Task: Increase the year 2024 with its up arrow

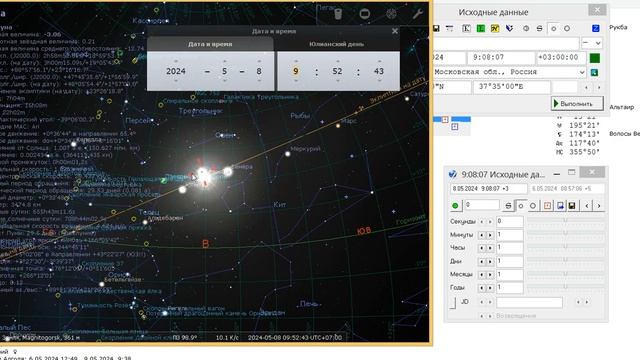Action: tap(176, 61)
